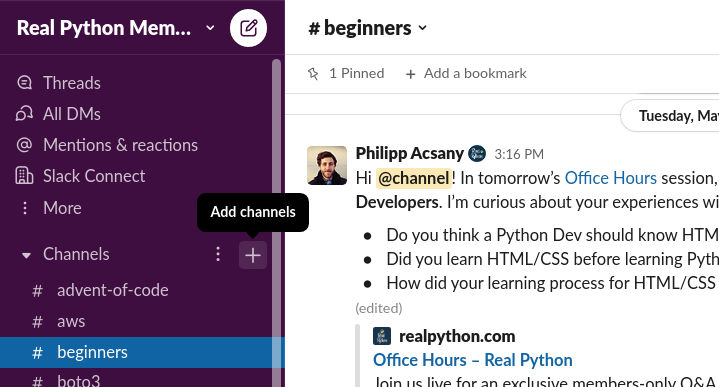Click the compose new message icon

pos(248,28)
